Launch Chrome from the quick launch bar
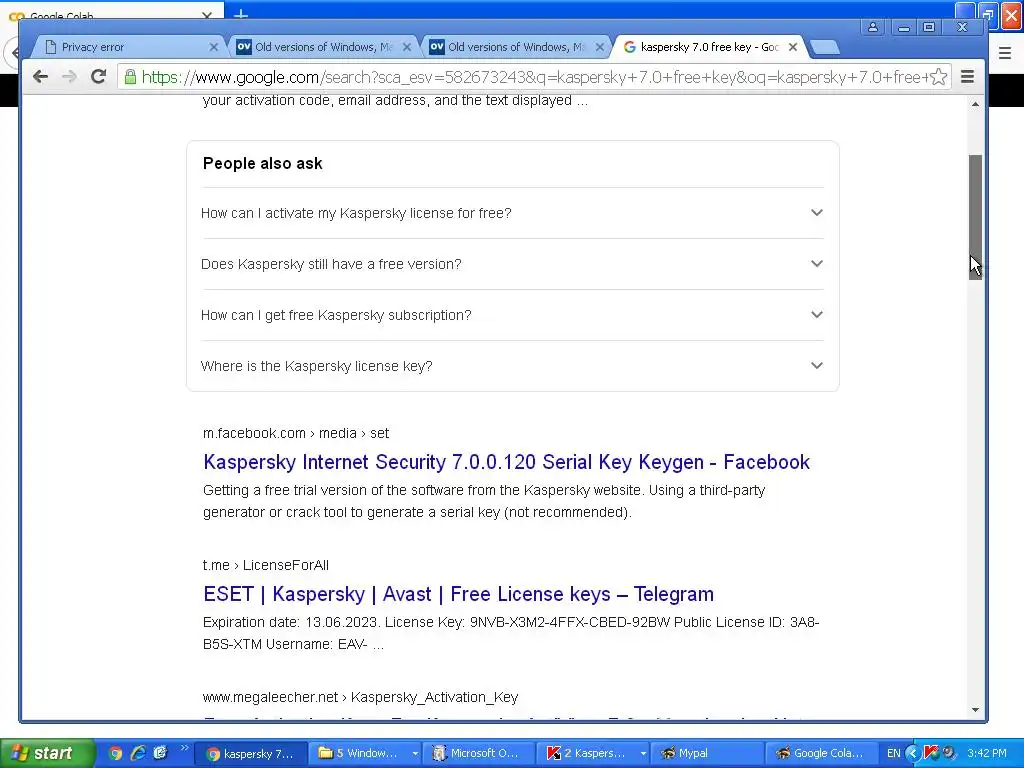The height and width of the screenshot is (768, 1024). [116, 753]
